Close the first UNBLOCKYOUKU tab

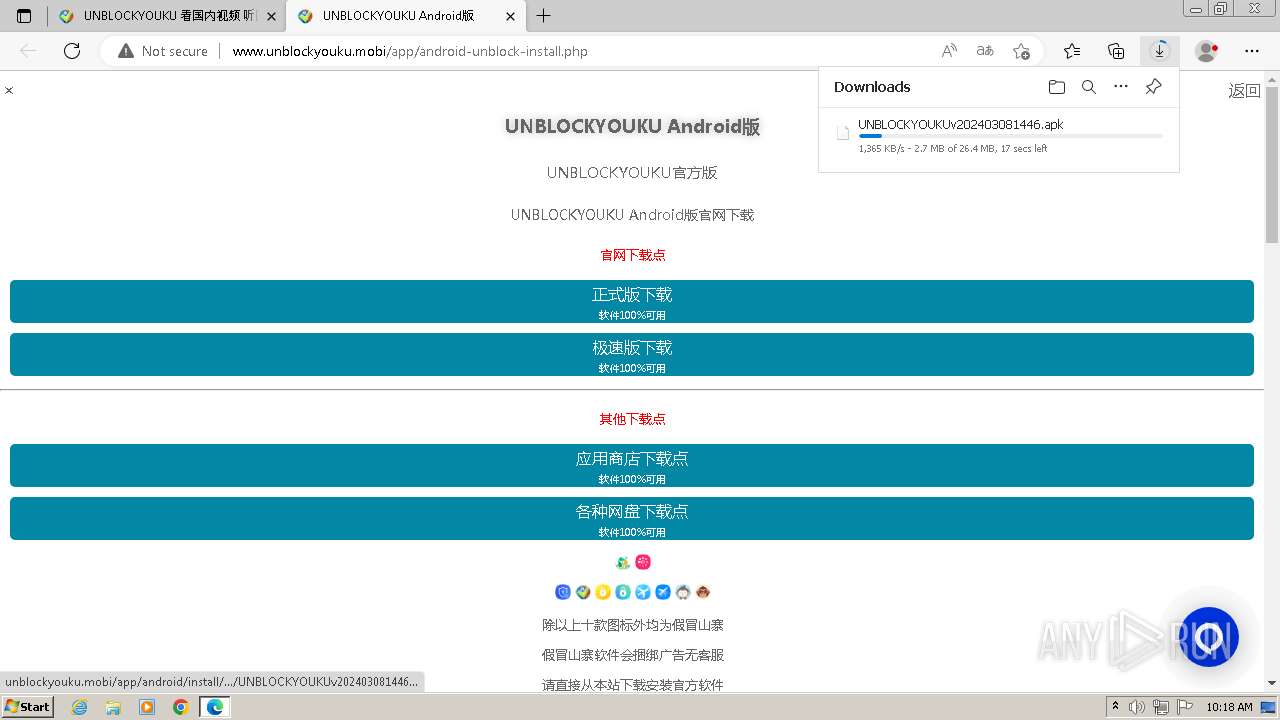click(271, 16)
